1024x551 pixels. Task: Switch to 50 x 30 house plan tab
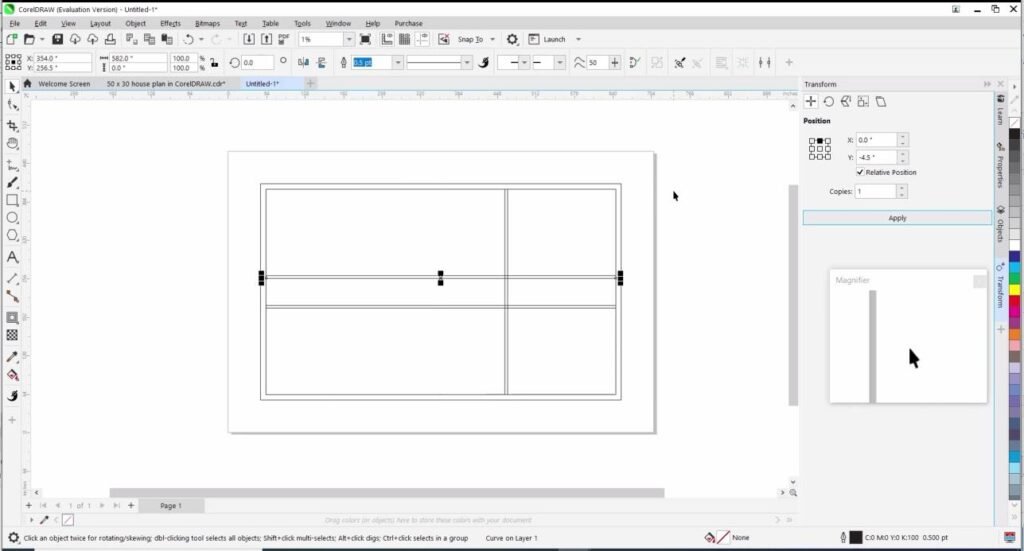(166, 84)
